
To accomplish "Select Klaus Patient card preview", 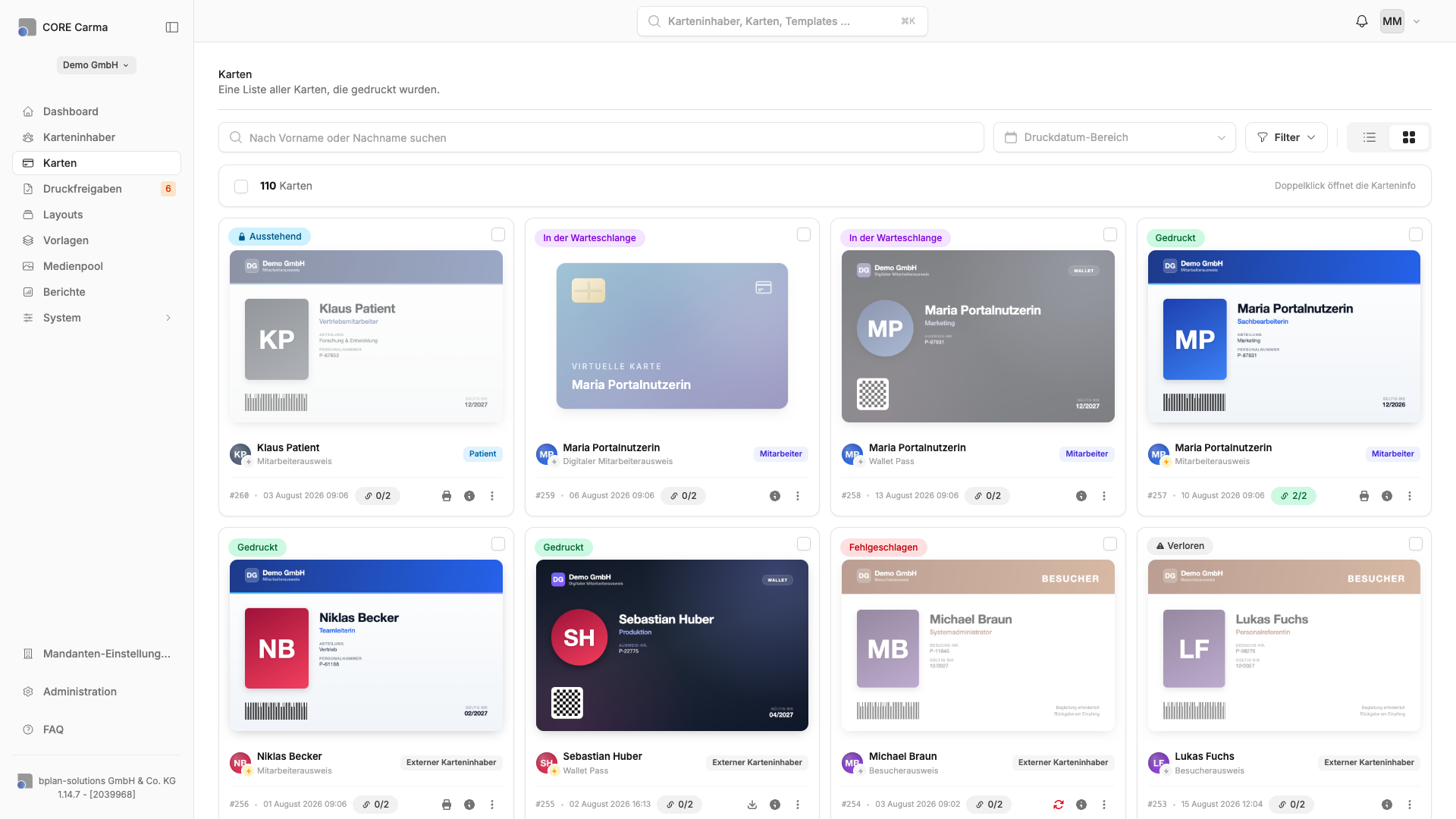I will [366, 336].
